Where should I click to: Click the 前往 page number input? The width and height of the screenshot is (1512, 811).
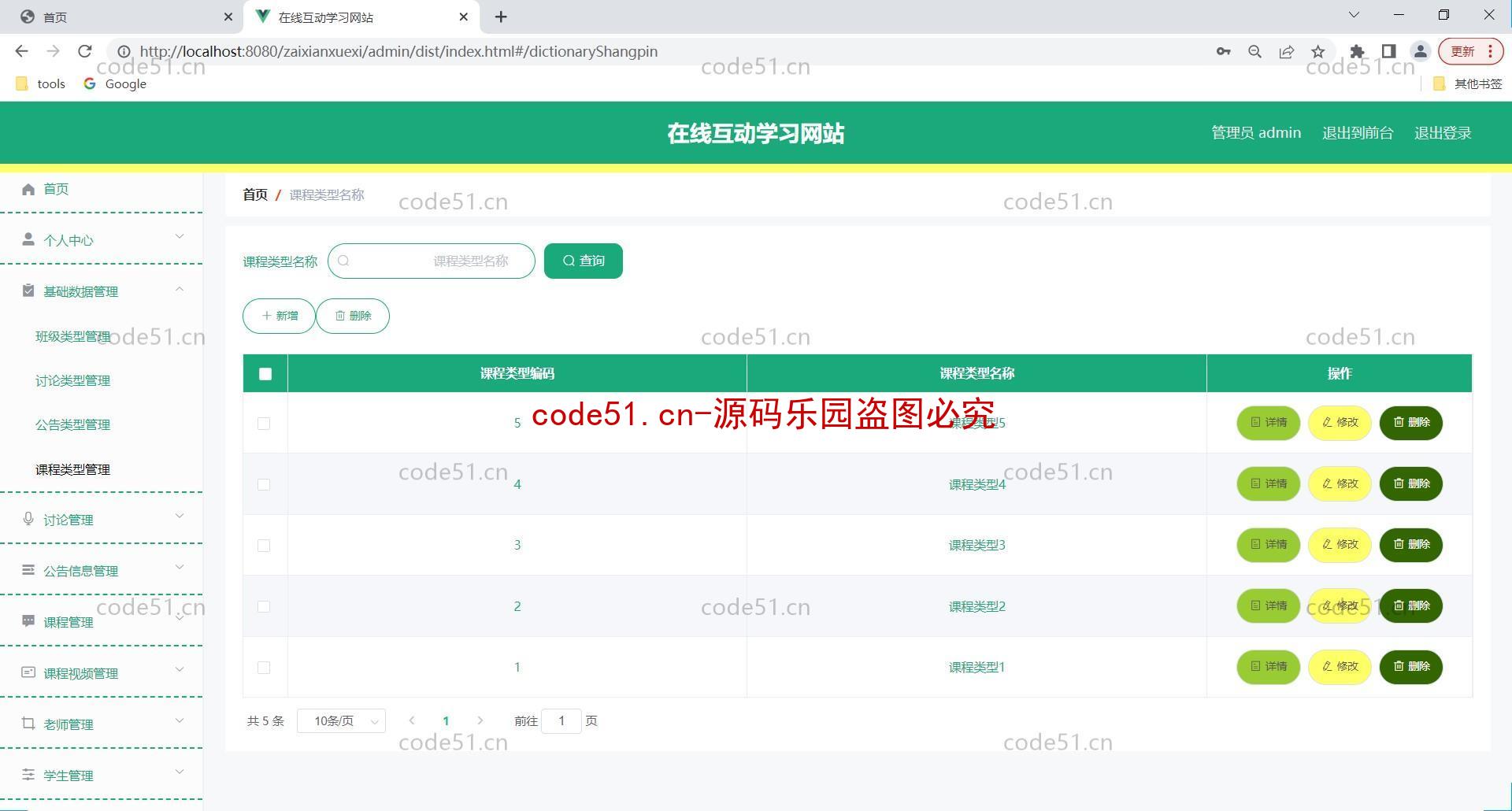point(561,720)
